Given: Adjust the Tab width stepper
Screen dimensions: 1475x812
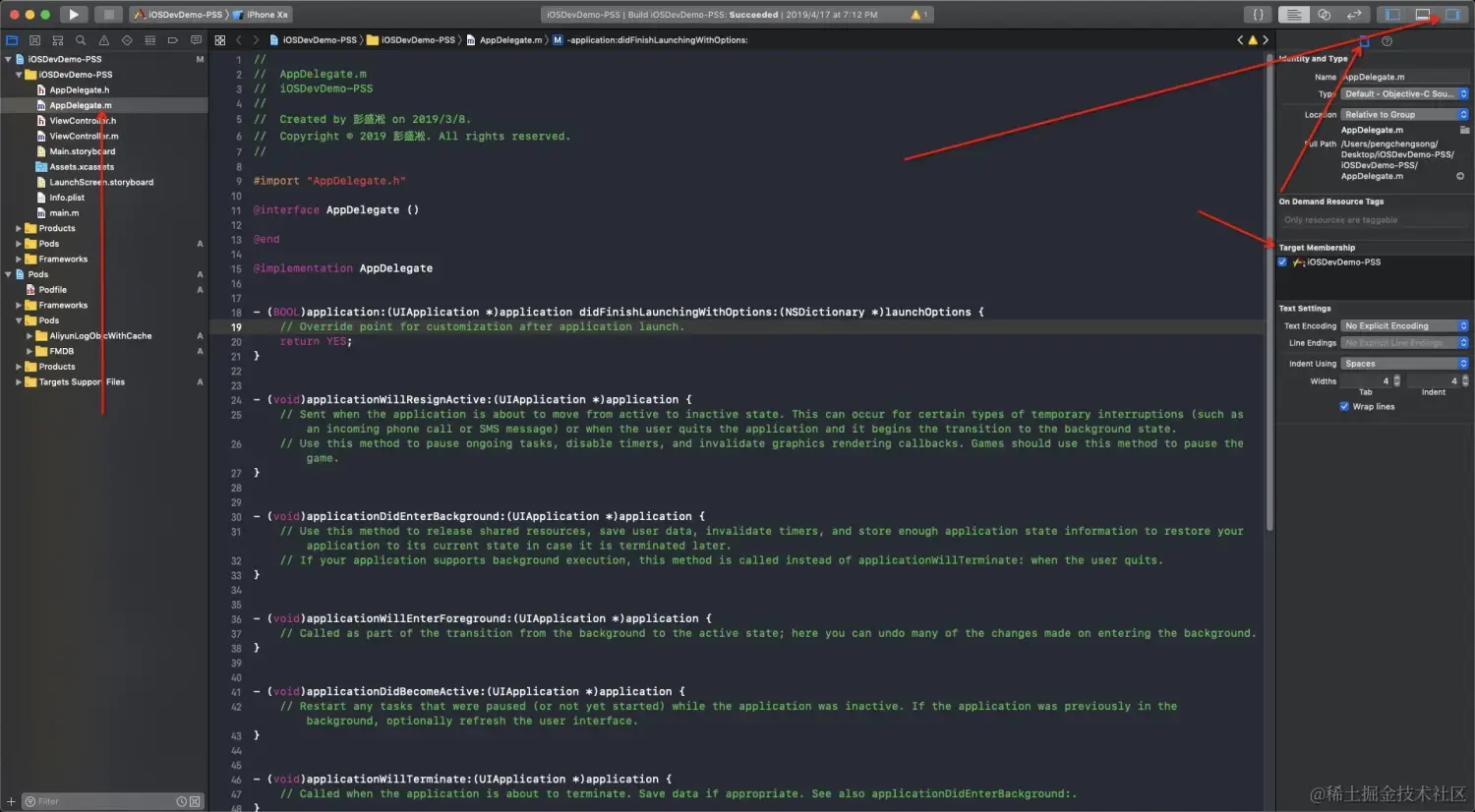Looking at the screenshot, I should (x=1397, y=380).
